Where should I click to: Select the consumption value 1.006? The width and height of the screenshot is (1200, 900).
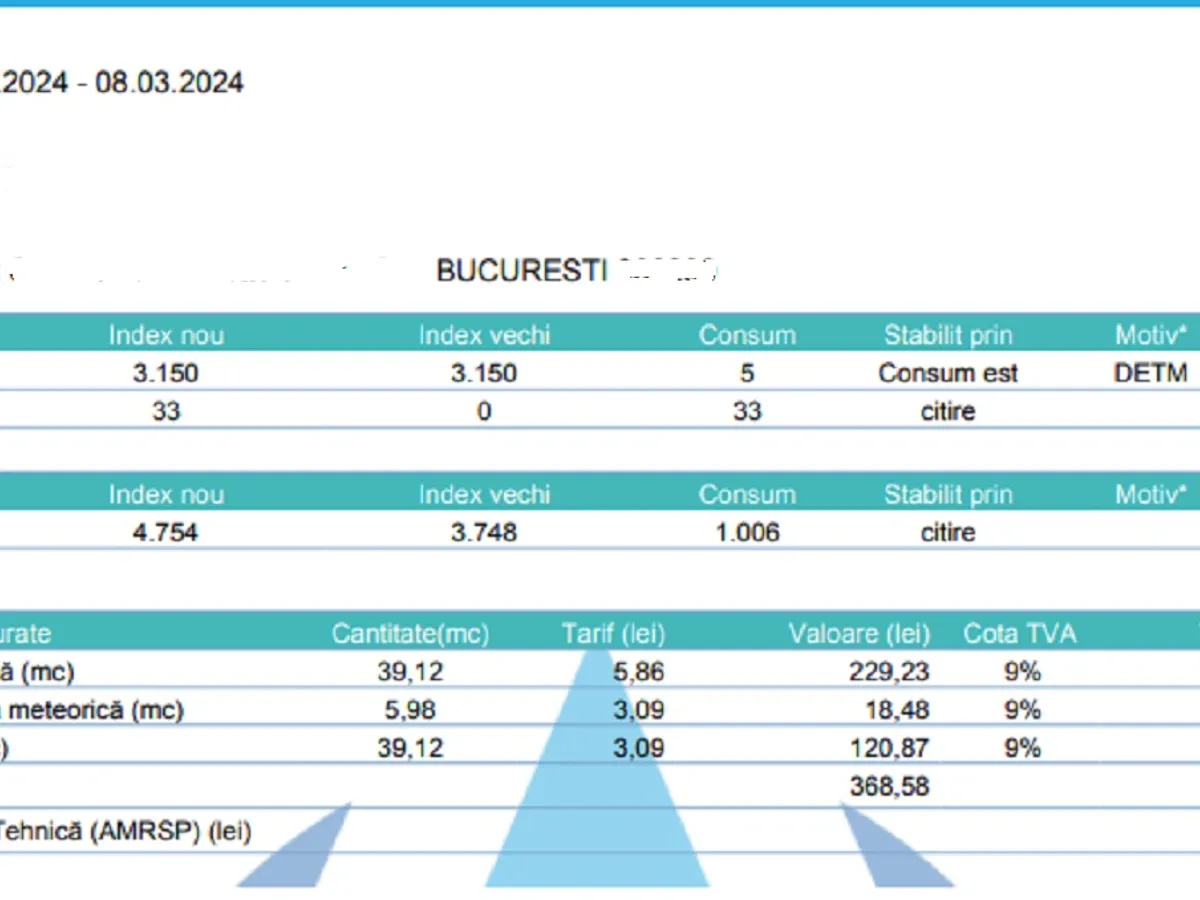tap(747, 532)
